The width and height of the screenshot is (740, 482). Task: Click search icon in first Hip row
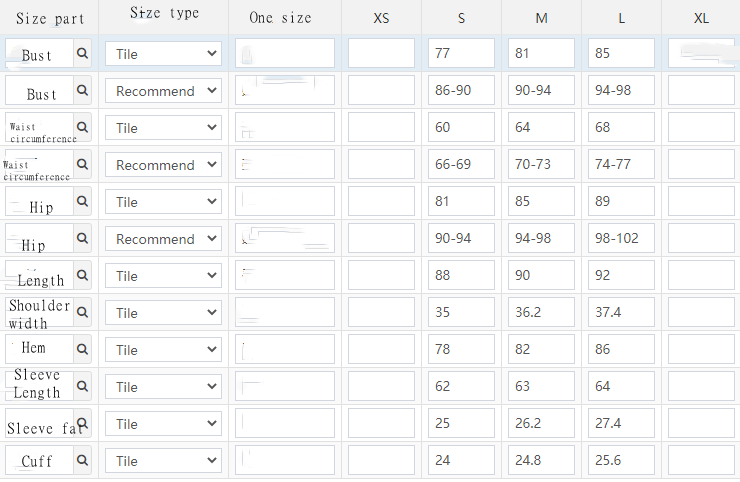click(82, 202)
